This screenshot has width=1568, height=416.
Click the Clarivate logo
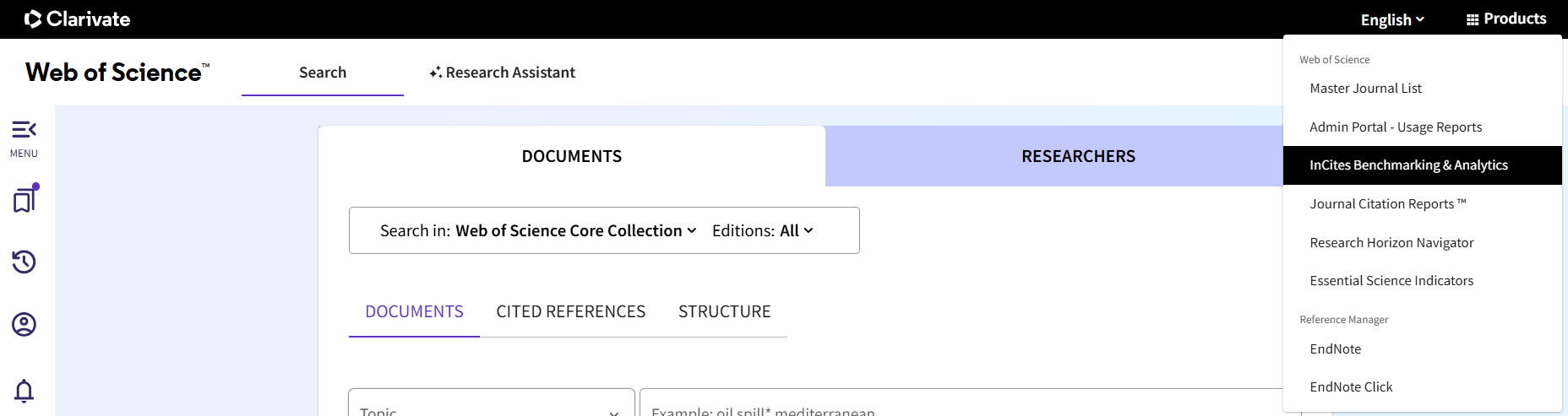(x=78, y=19)
